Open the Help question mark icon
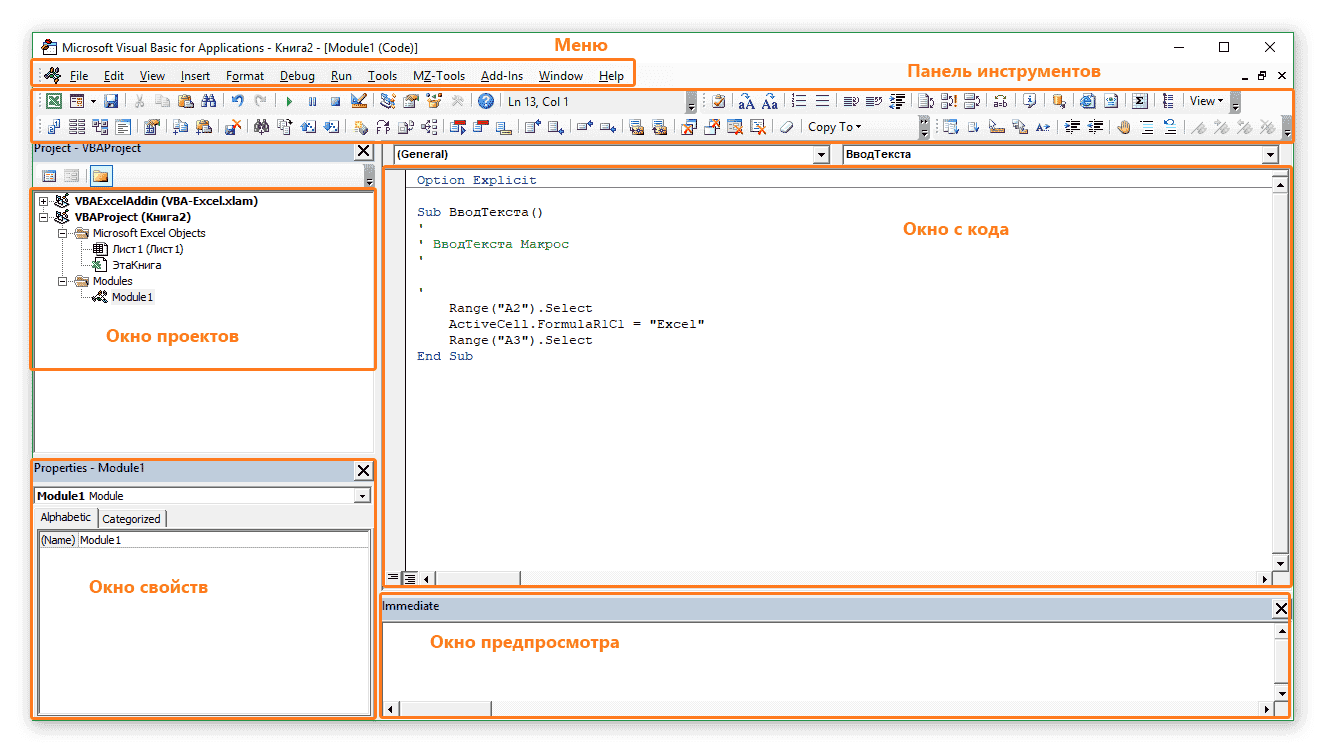This screenshot has height=753, width=1326. (x=486, y=101)
